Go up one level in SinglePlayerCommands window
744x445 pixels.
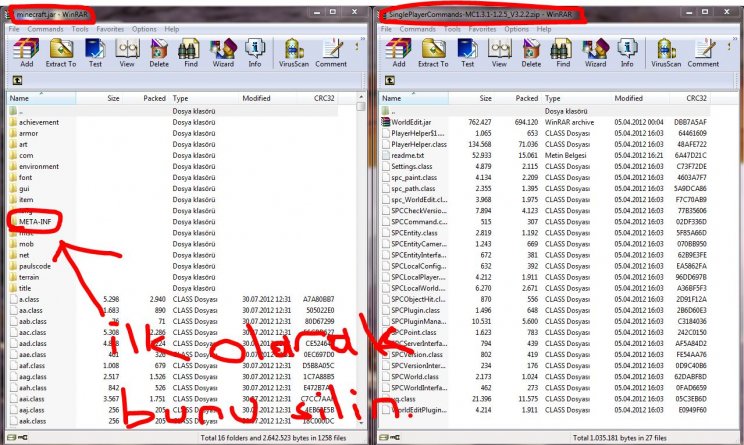pyautogui.click(x=390, y=80)
